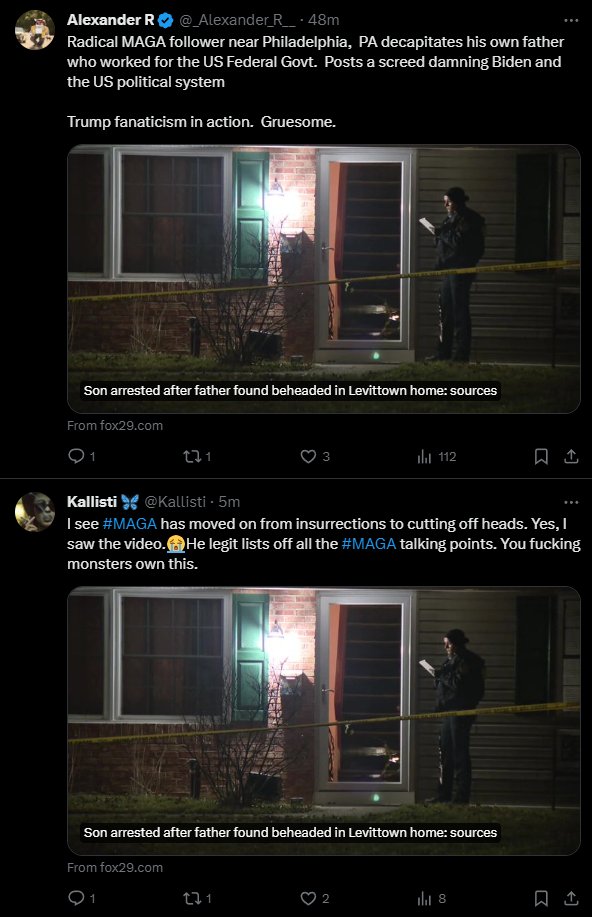Reply to Alexander R's tweet

(77, 456)
